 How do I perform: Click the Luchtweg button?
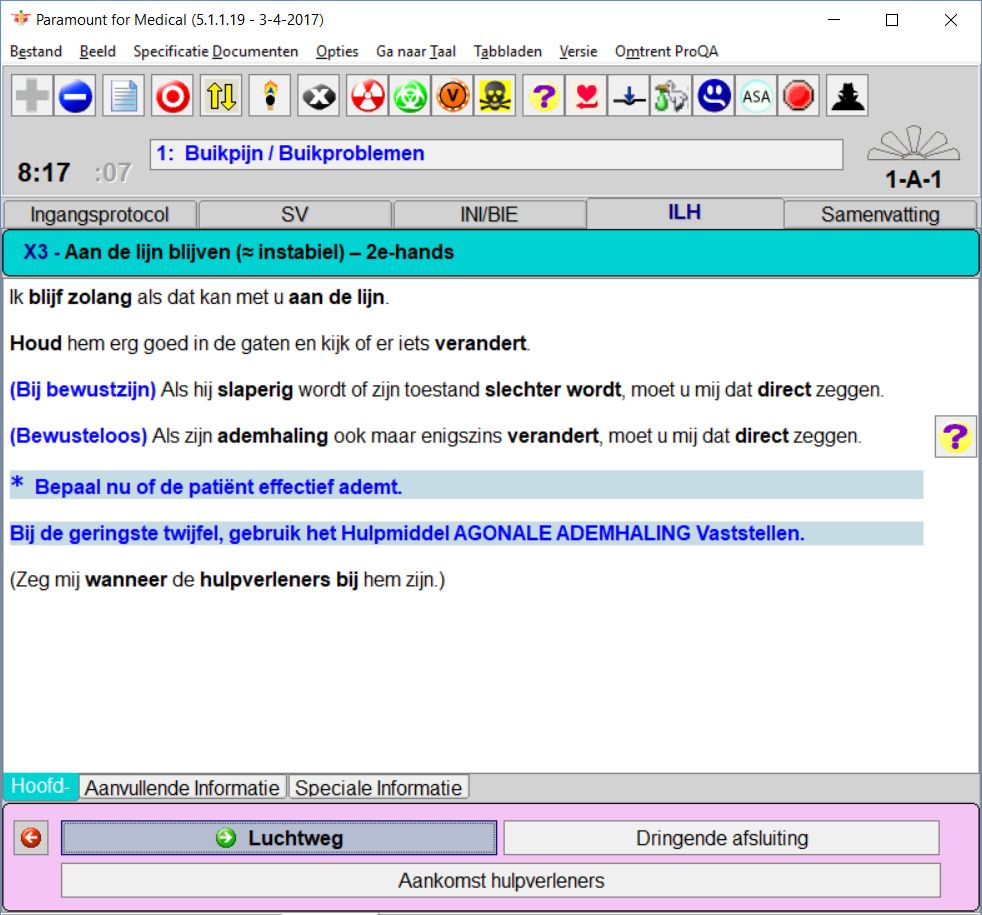279,837
